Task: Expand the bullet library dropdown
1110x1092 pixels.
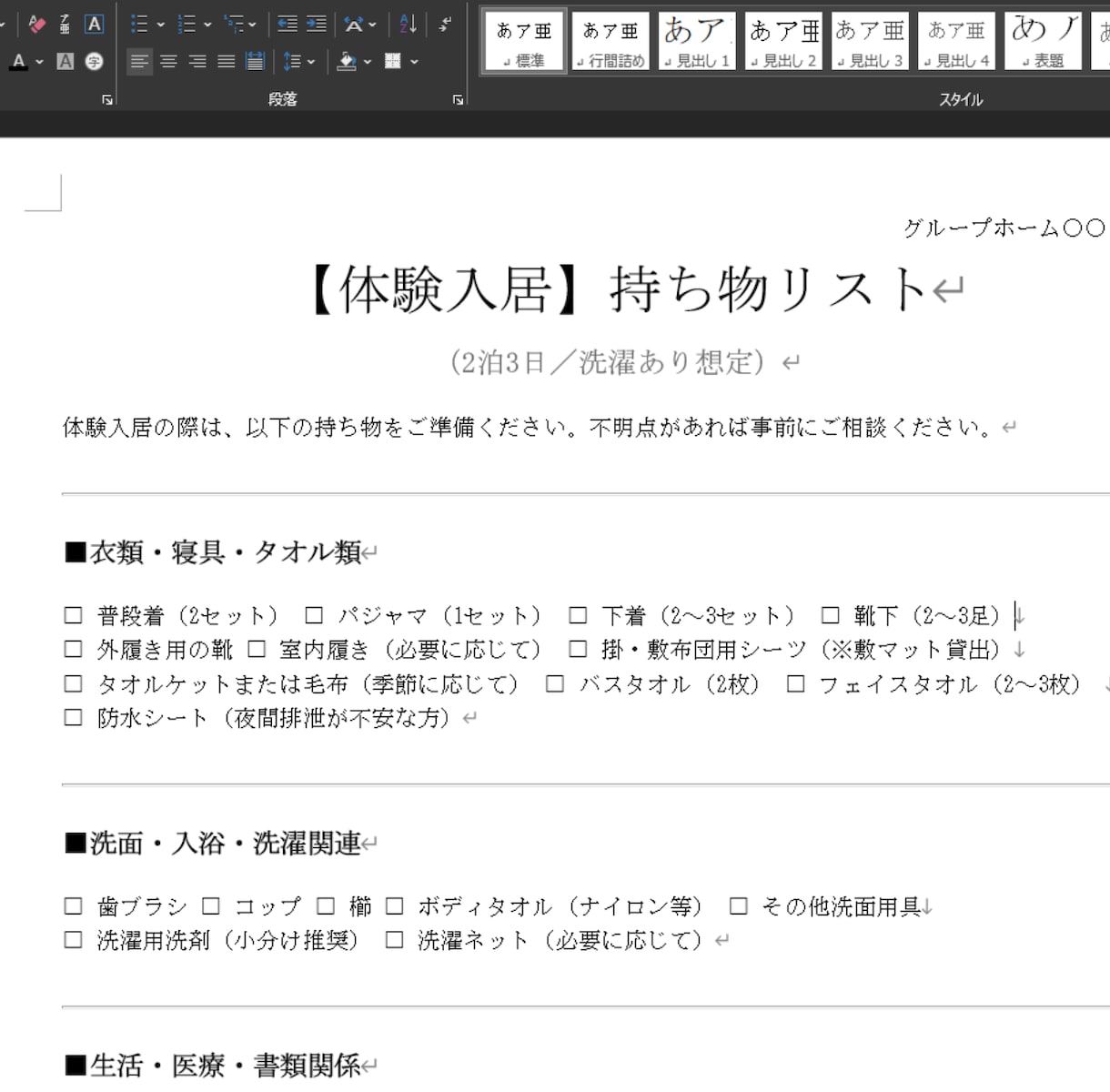Action: pos(161,25)
